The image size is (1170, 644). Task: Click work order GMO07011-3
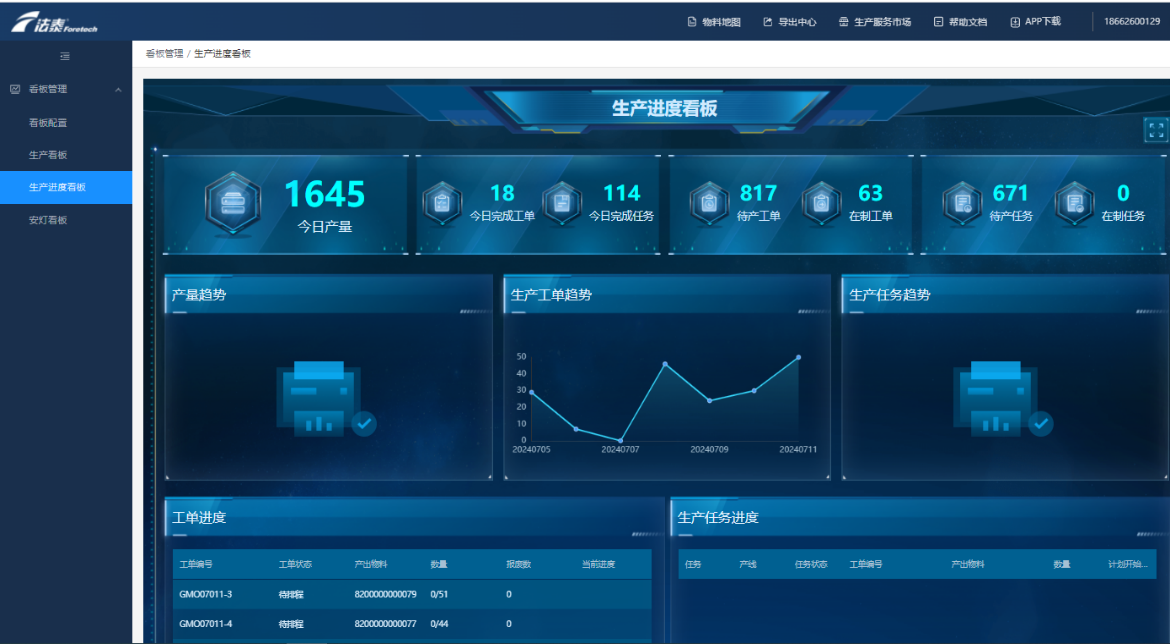click(206, 594)
